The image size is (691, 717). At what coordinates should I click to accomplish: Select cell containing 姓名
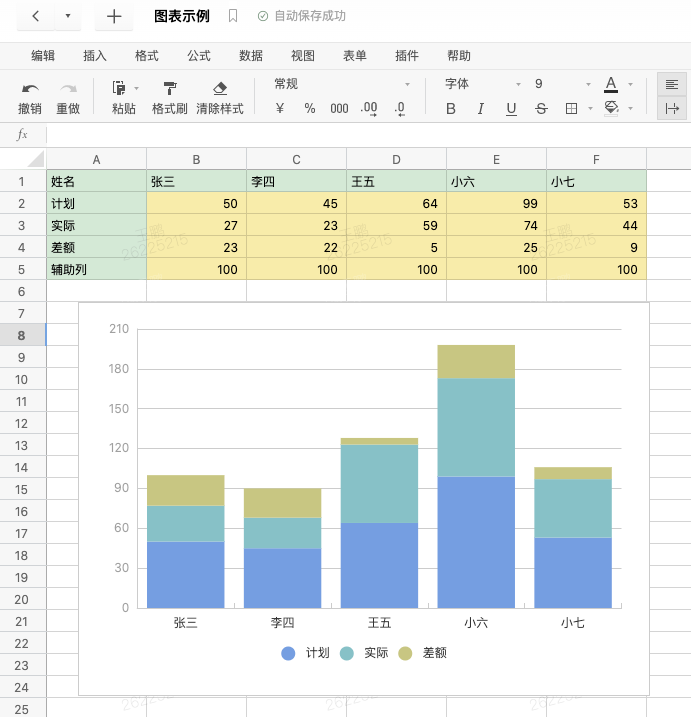point(96,182)
